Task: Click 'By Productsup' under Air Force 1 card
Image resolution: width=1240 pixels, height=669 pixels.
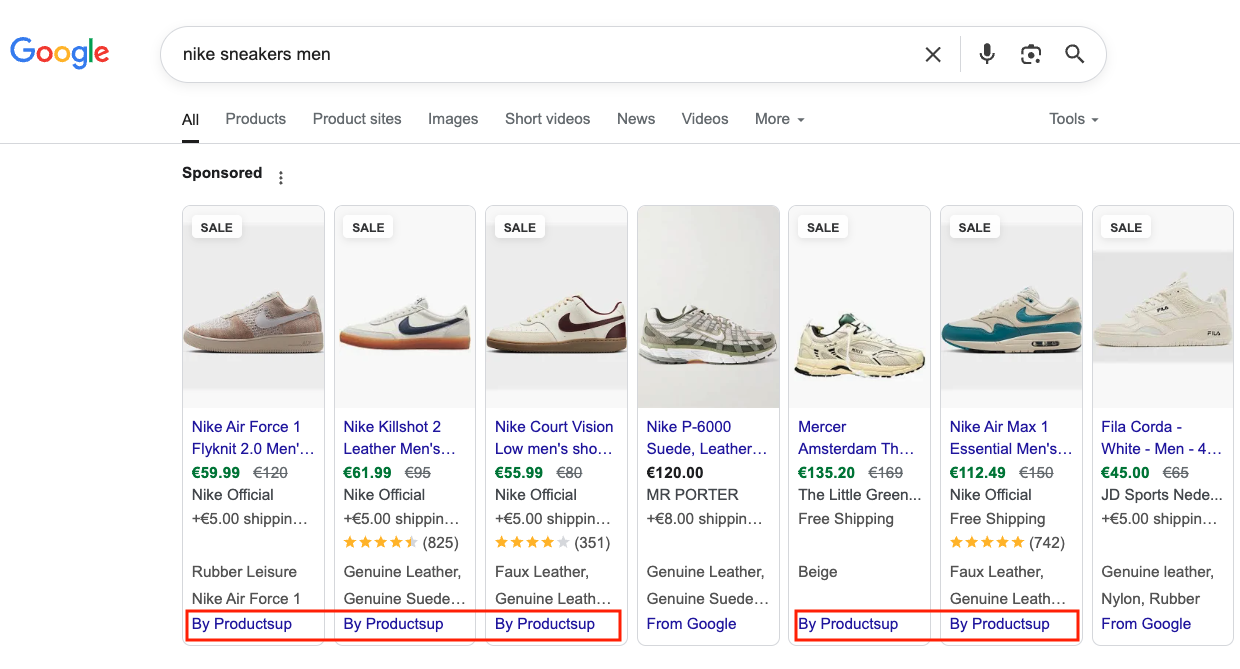Action: 242,624
